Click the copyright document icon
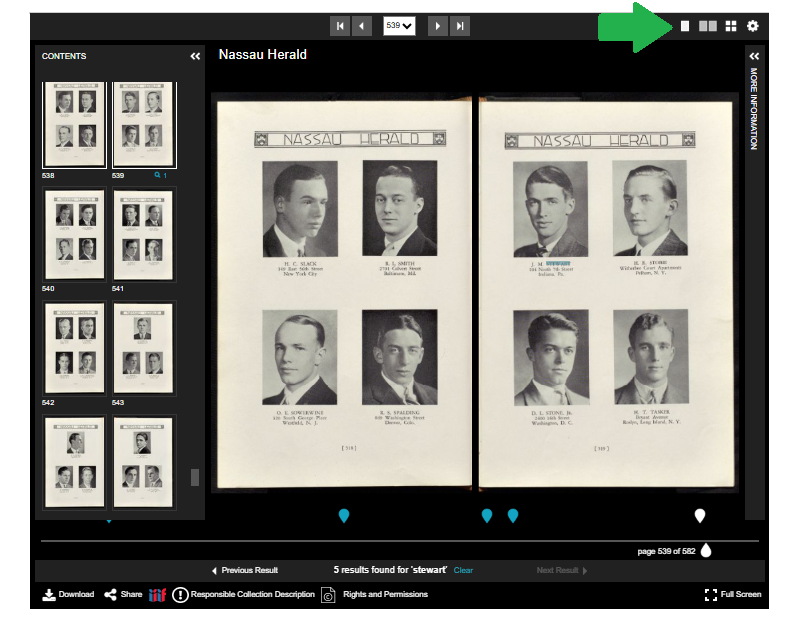This screenshot has height=618, width=798. pos(328,595)
